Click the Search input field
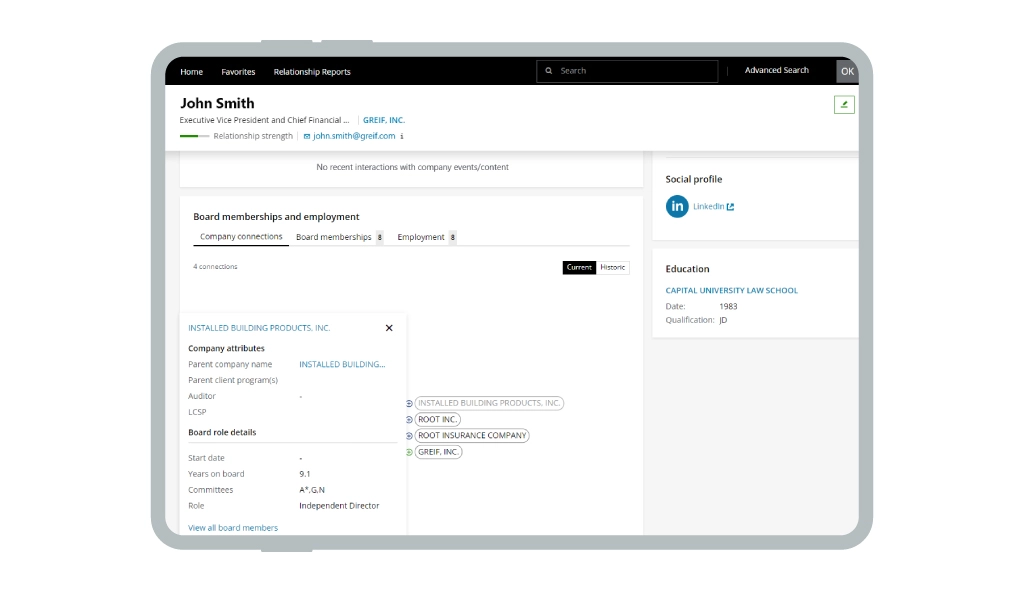 click(628, 71)
